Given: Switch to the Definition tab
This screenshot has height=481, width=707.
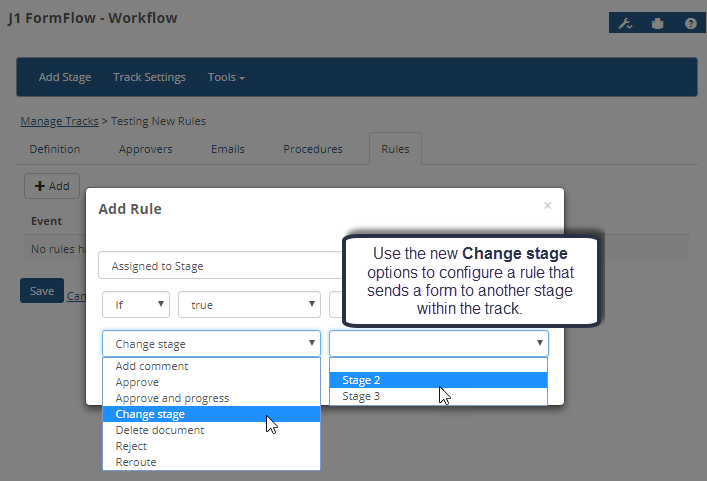Looking at the screenshot, I should [55, 149].
